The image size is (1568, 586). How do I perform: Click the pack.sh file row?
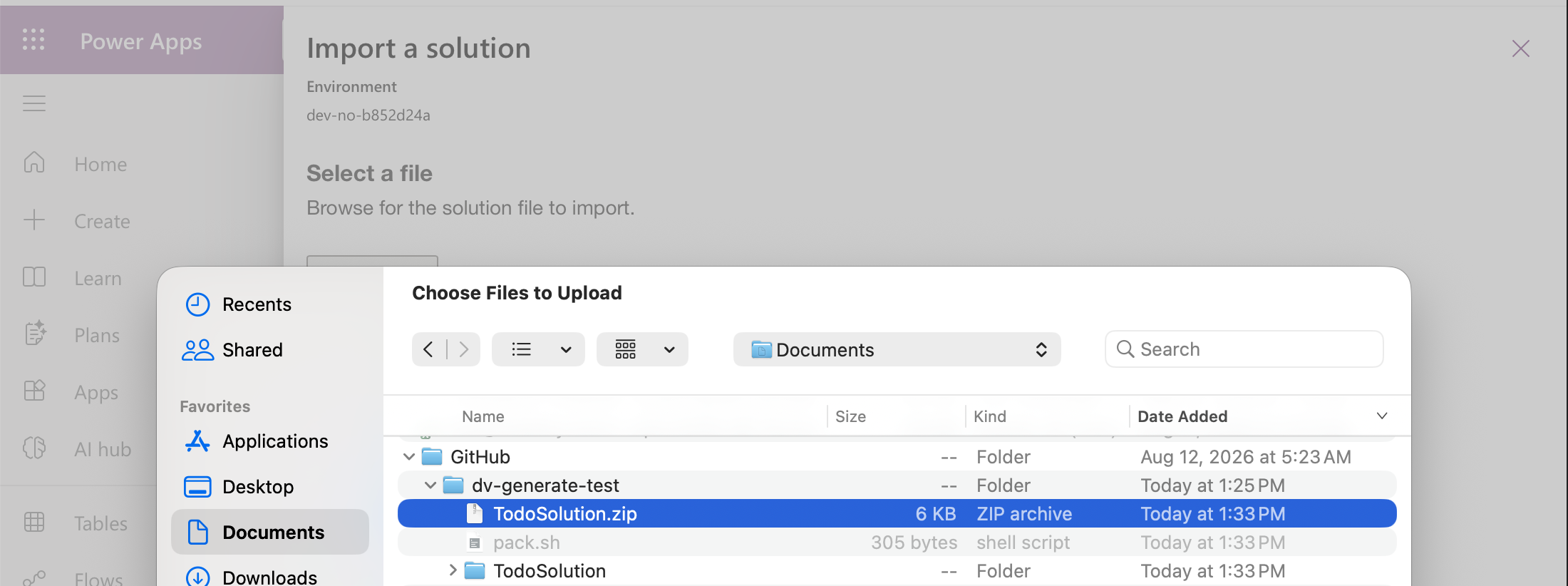coord(897,542)
